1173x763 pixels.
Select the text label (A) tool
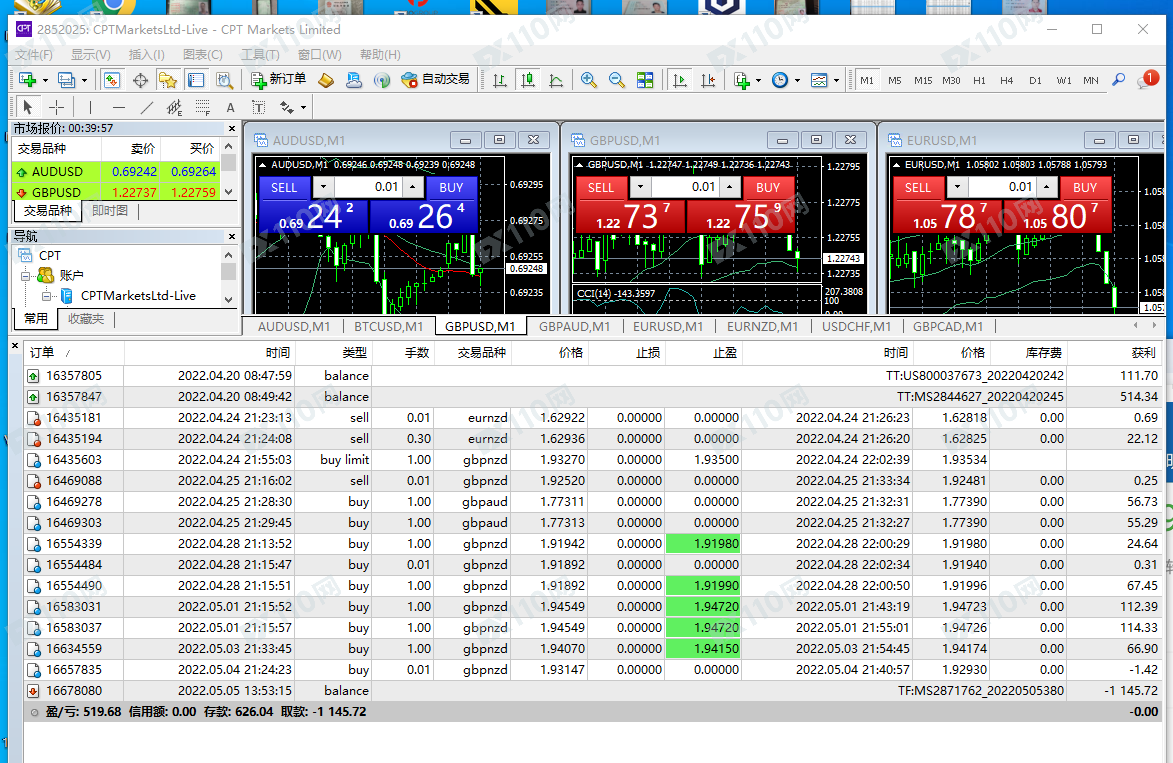coord(230,107)
